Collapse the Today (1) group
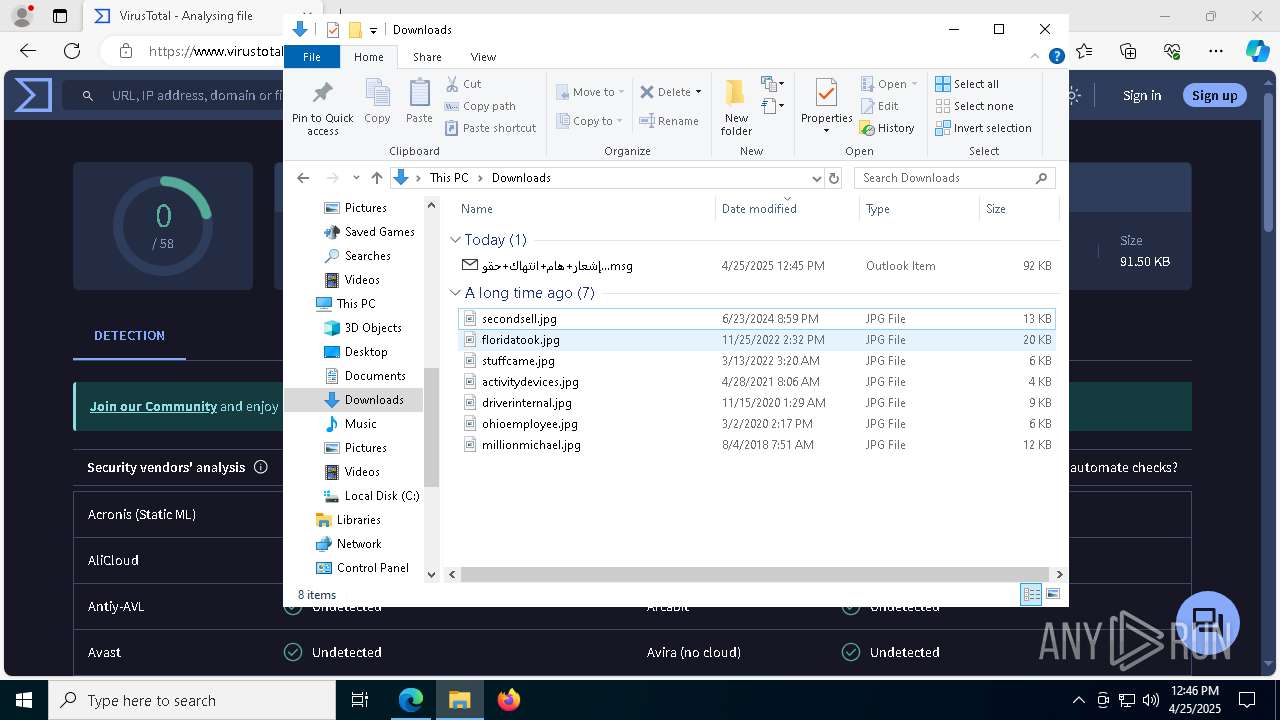 click(x=455, y=240)
